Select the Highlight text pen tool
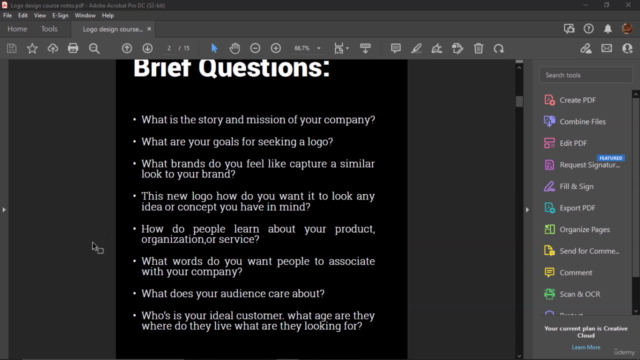The image size is (640, 360). (416, 49)
